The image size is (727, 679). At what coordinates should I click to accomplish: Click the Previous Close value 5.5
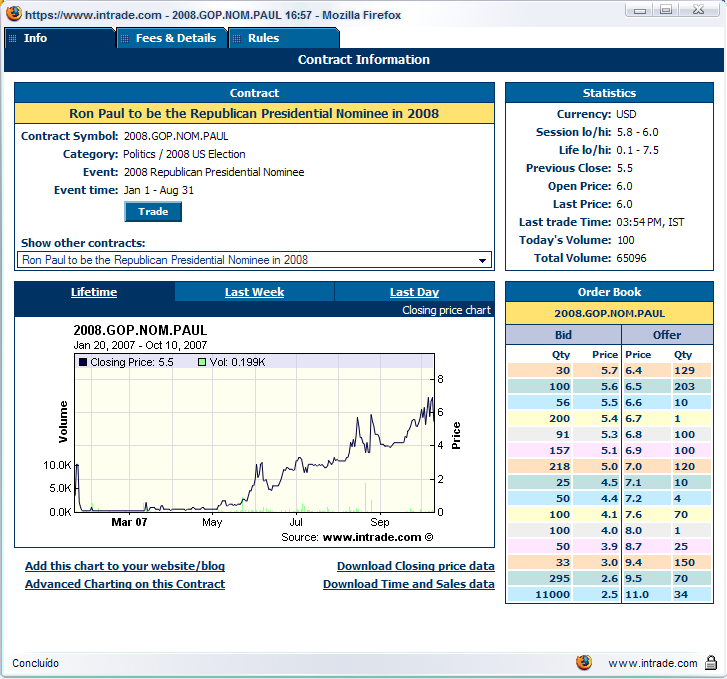coord(625,168)
